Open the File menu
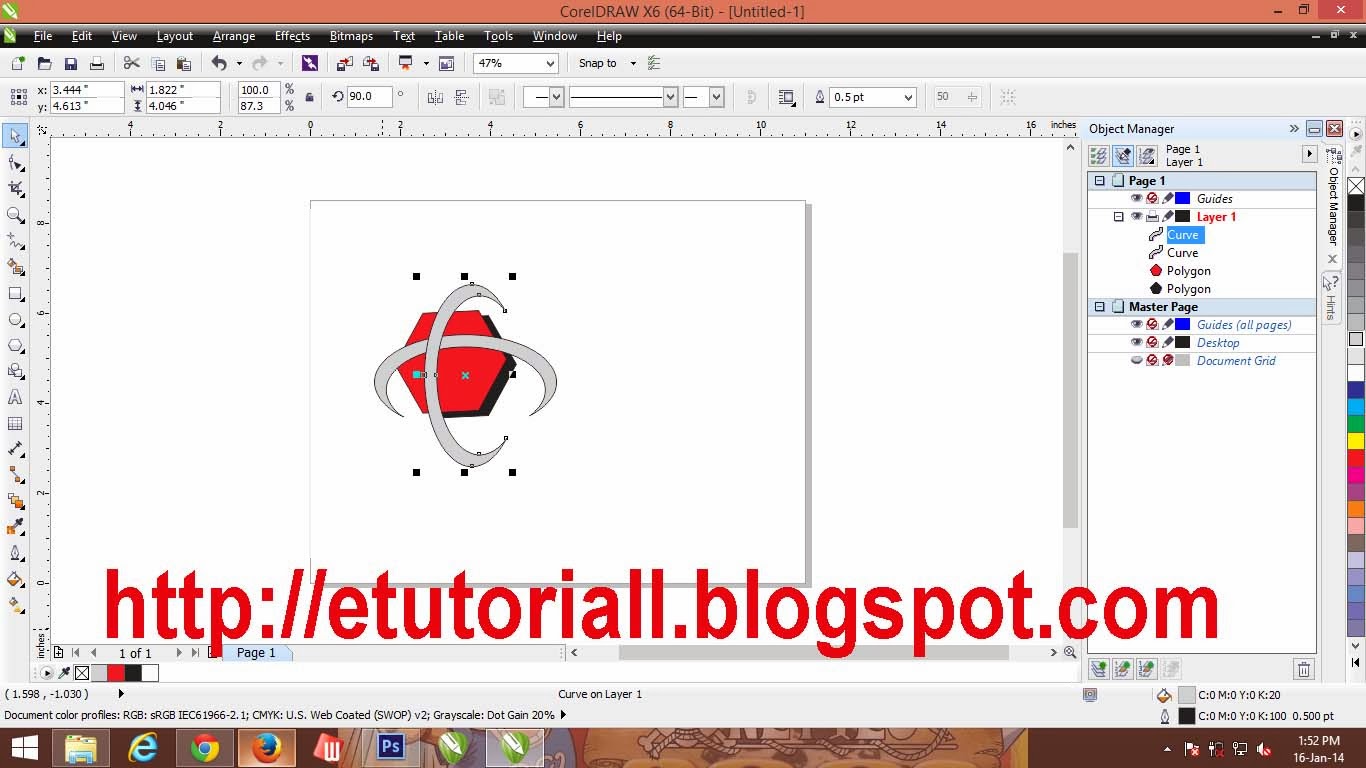The height and width of the screenshot is (768, 1366). pyautogui.click(x=43, y=36)
